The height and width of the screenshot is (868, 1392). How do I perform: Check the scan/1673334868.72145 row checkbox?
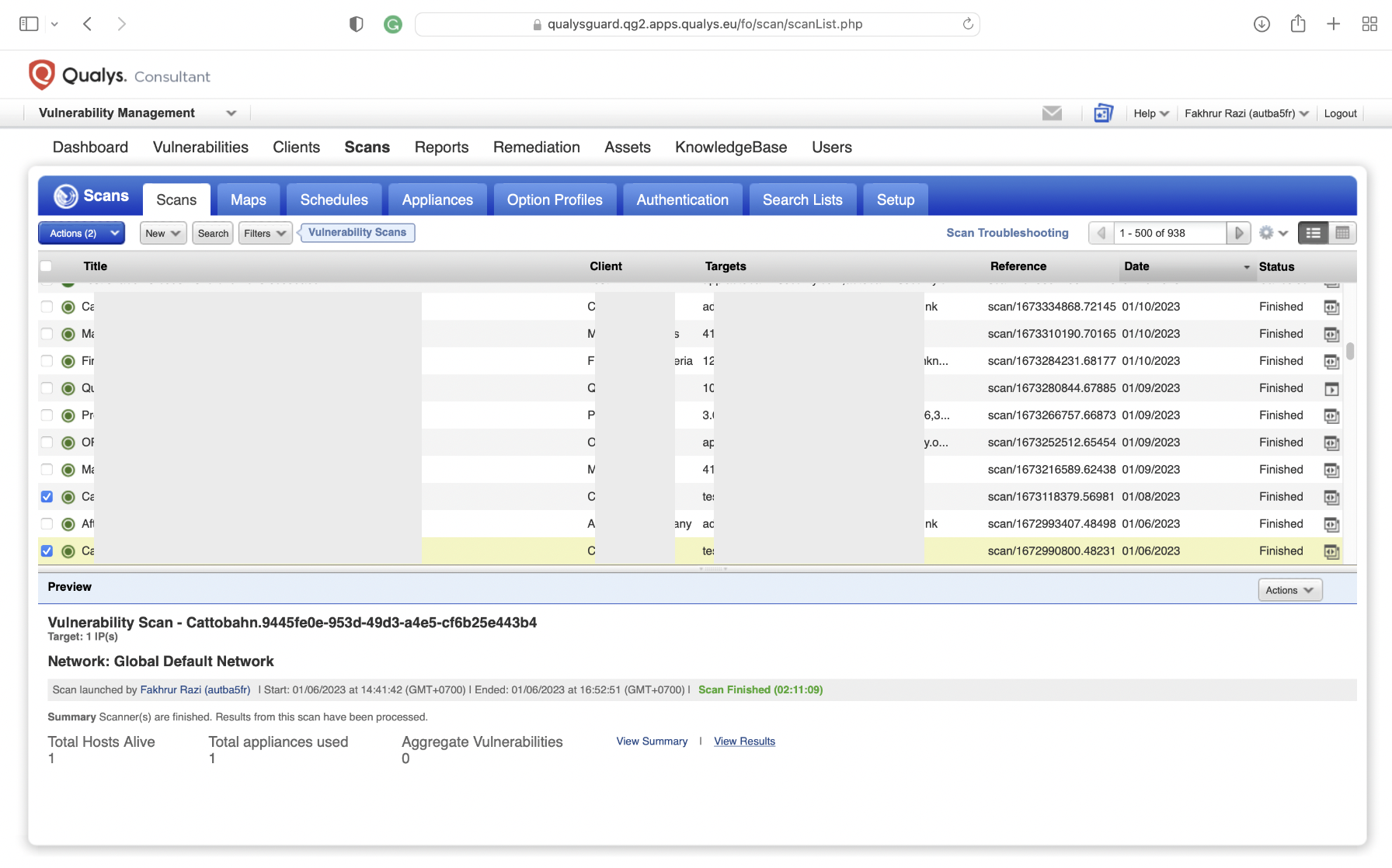[47, 307]
